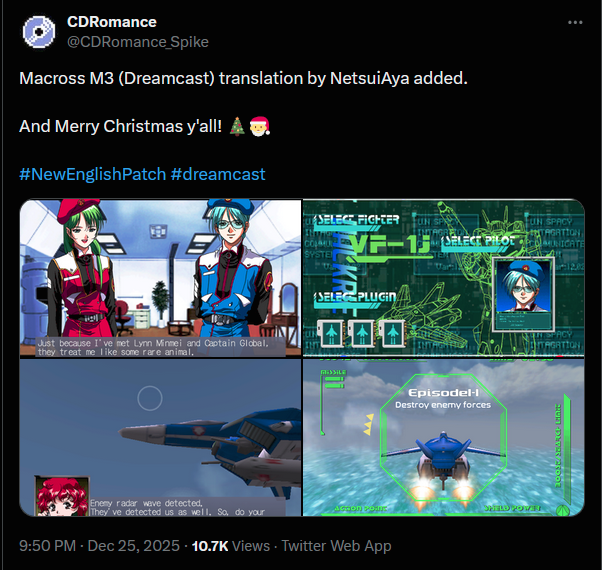Screen dimensions: 602x570
Task: Click the Dec 25, 2025 date
Action: [x=134, y=546]
